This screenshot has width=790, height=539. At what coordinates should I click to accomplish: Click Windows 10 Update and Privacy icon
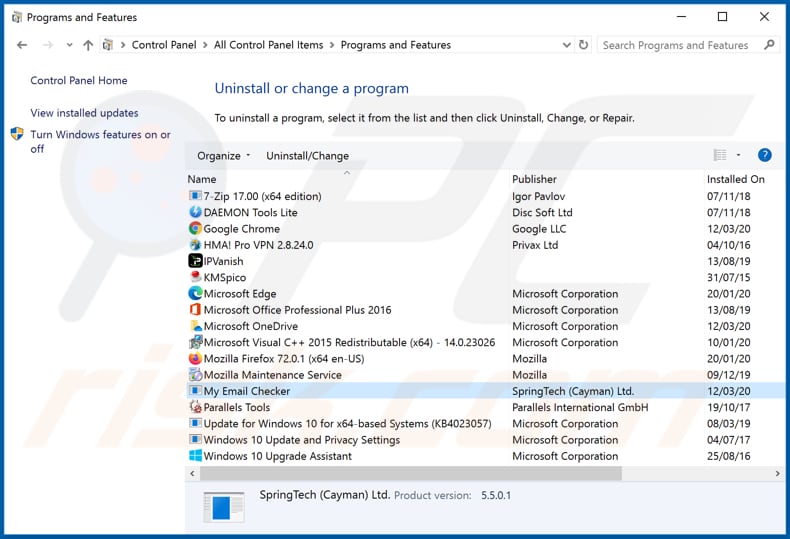coord(195,439)
